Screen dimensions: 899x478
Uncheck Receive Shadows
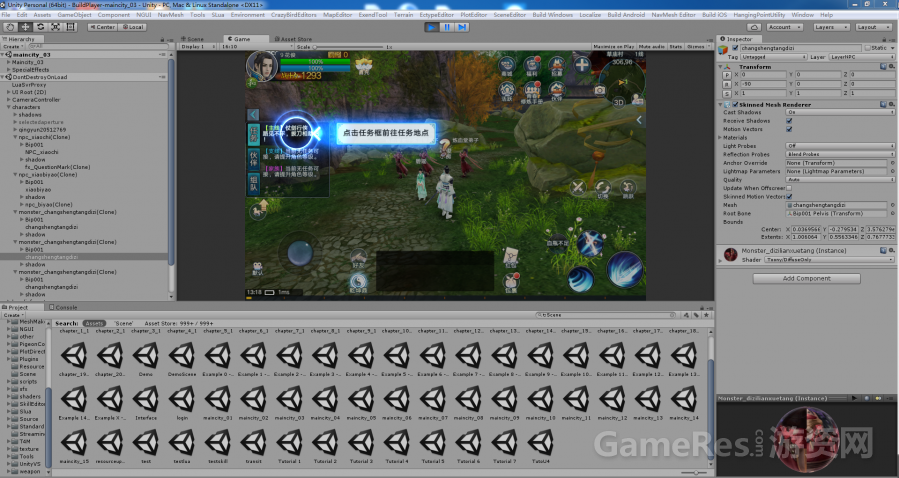tap(789, 121)
